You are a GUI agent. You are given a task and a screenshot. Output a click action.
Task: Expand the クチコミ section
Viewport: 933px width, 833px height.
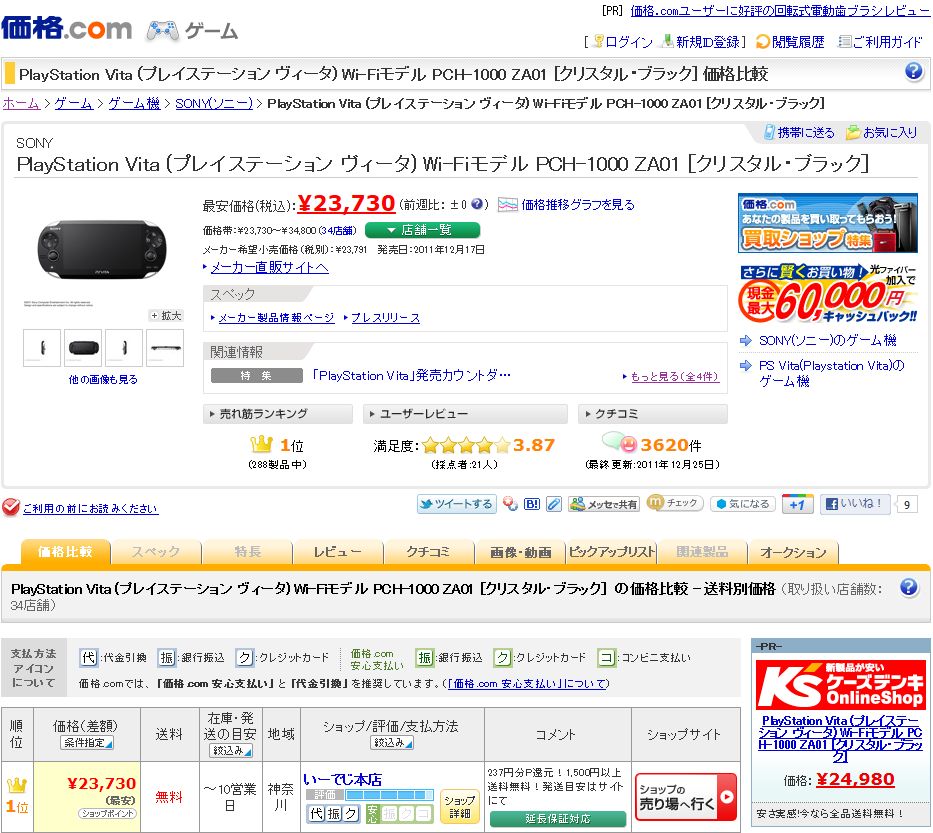point(653,414)
